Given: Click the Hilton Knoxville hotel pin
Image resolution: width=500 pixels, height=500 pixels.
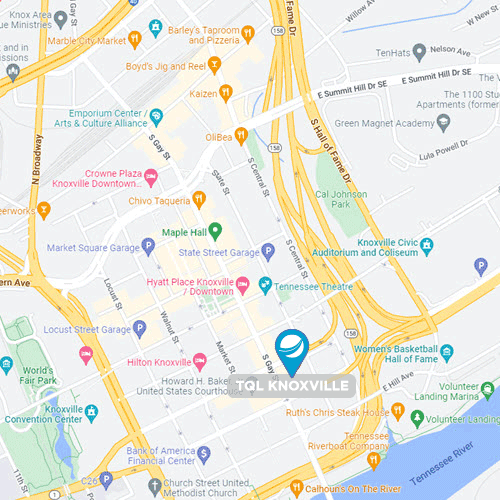Looking at the screenshot, I should 200,362.
